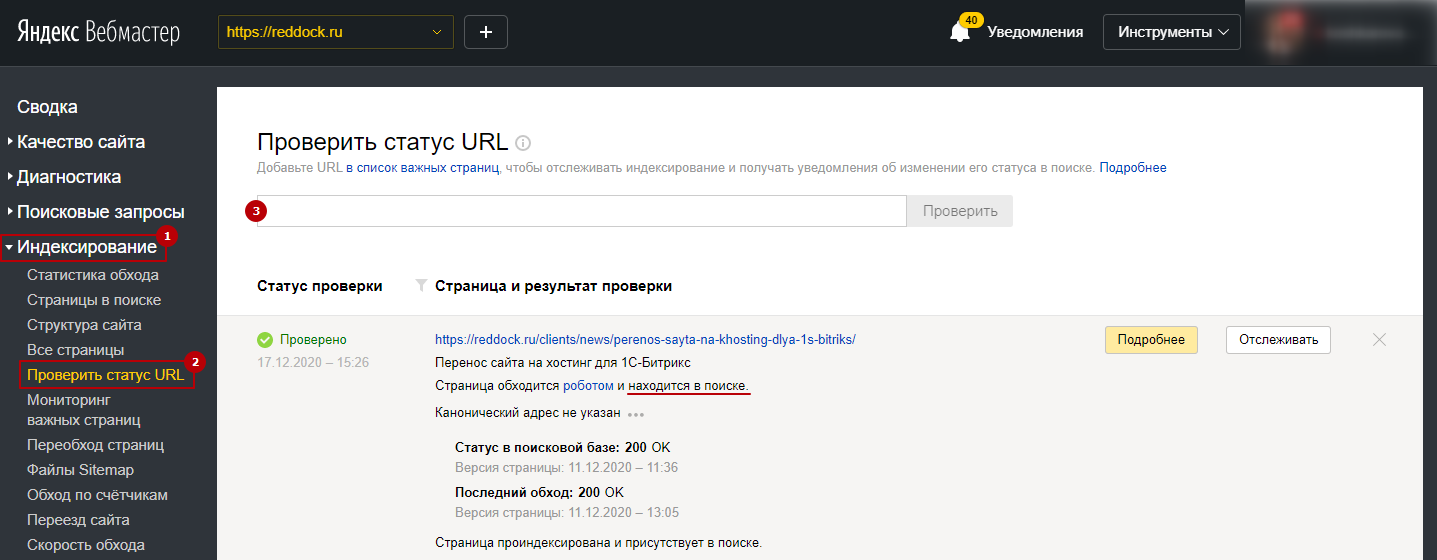Open Страницы в поиске
Viewport: 1437px width, 560px height.
[94, 300]
